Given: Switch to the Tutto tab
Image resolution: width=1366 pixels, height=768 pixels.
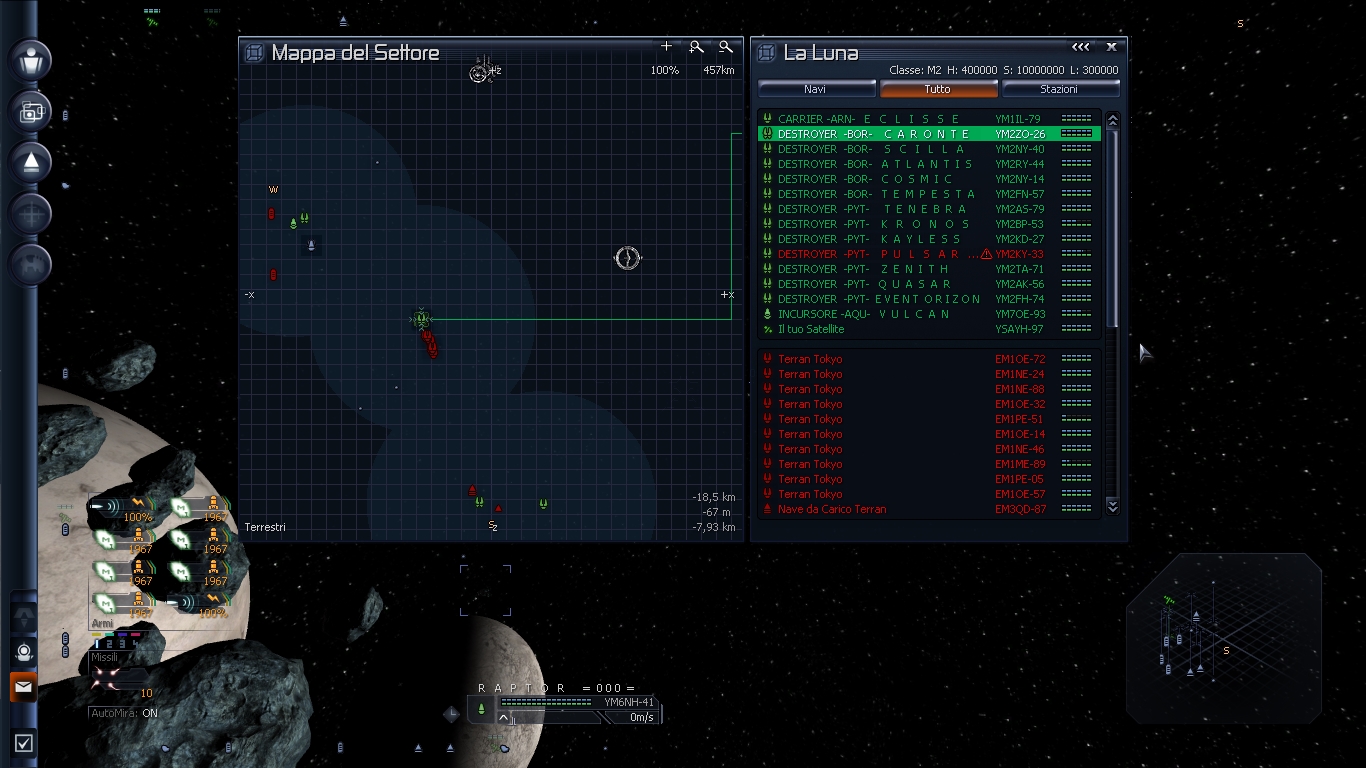Looking at the screenshot, I should 938,89.
